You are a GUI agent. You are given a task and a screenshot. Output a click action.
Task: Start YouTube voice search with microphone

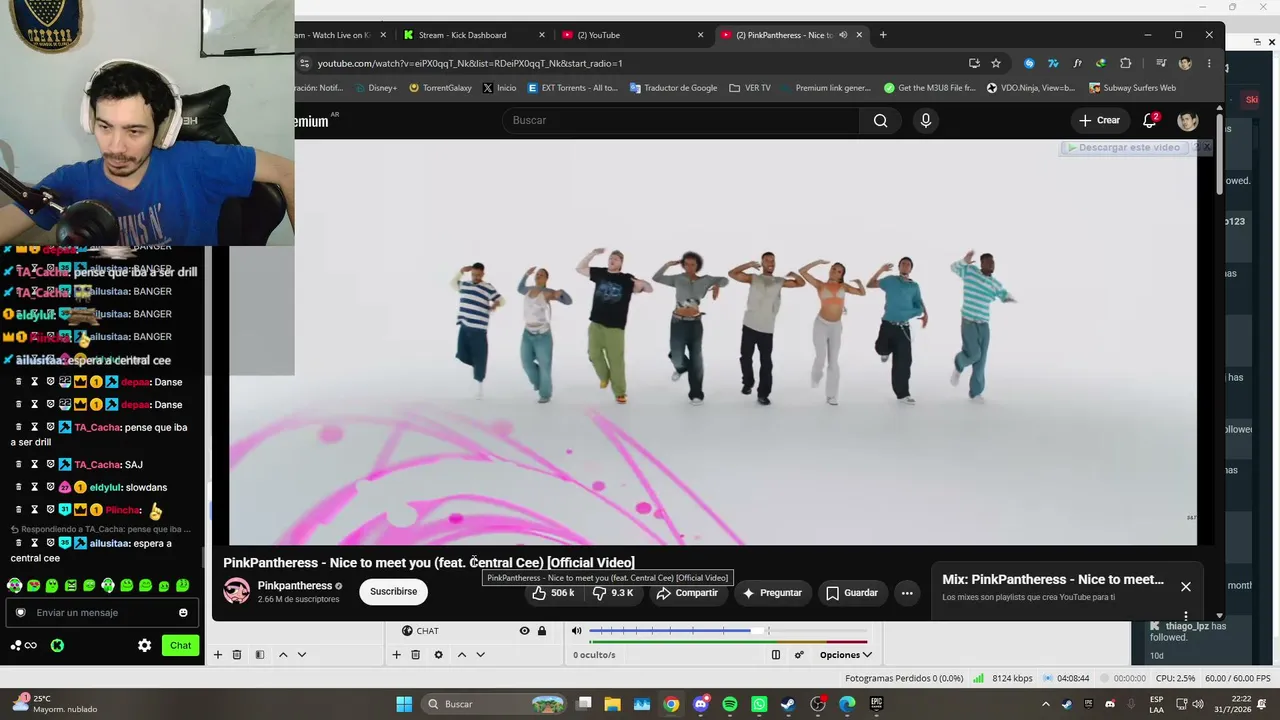pyautogui.click(x=925, y=120)
